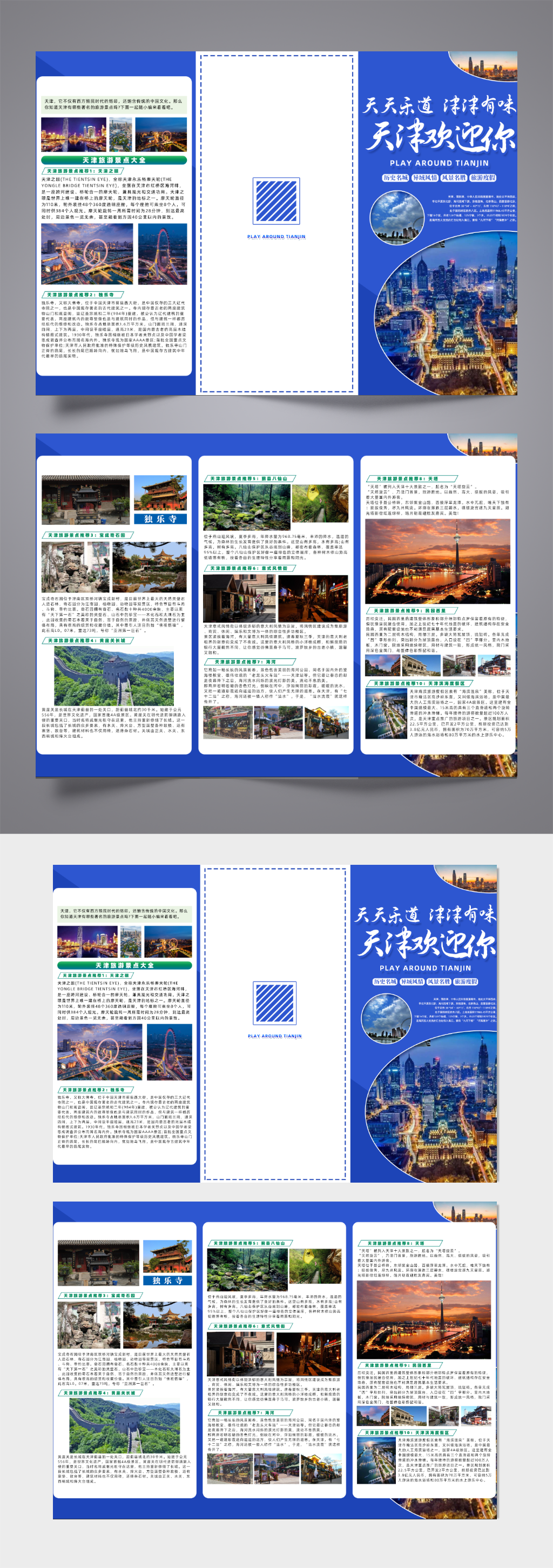Open coastal resort aerial photo under 景点推荐10, upper mockup
553x1568 pixels.
[386, 713]
